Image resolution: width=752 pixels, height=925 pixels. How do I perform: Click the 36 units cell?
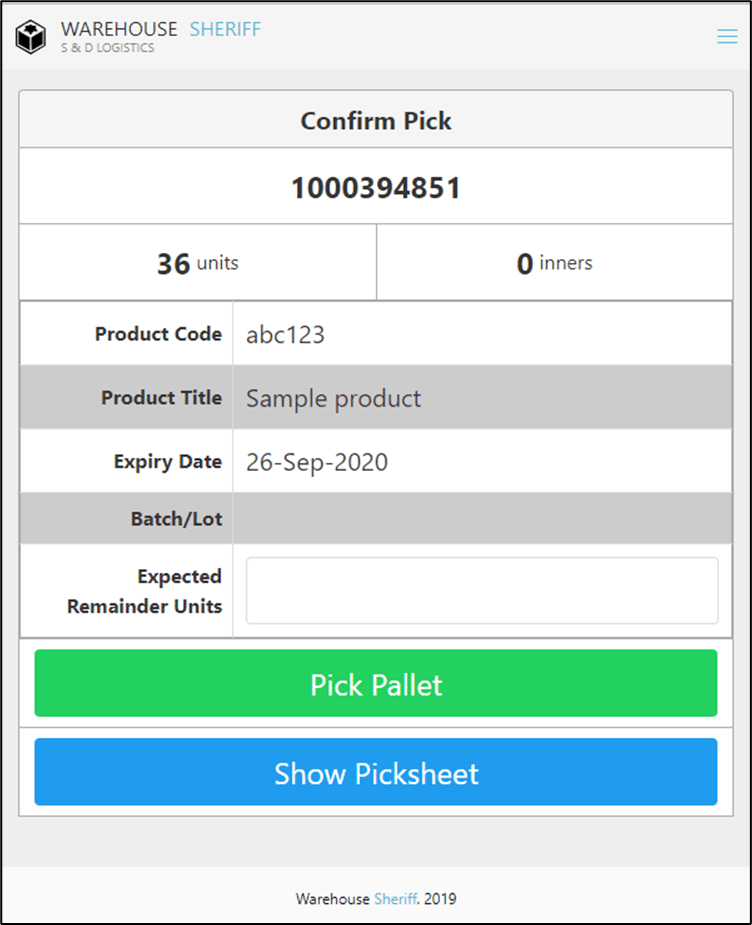(198, 263)
